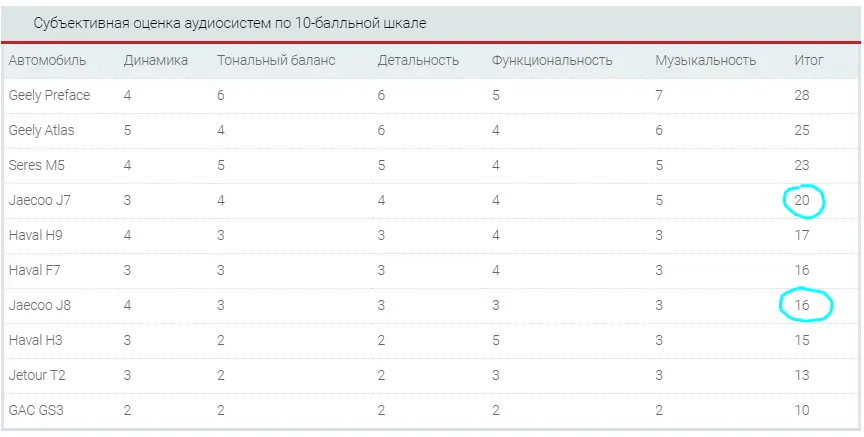
Task: Click Geely Preface Тональный баланс value 6
Action: point(221,95)
